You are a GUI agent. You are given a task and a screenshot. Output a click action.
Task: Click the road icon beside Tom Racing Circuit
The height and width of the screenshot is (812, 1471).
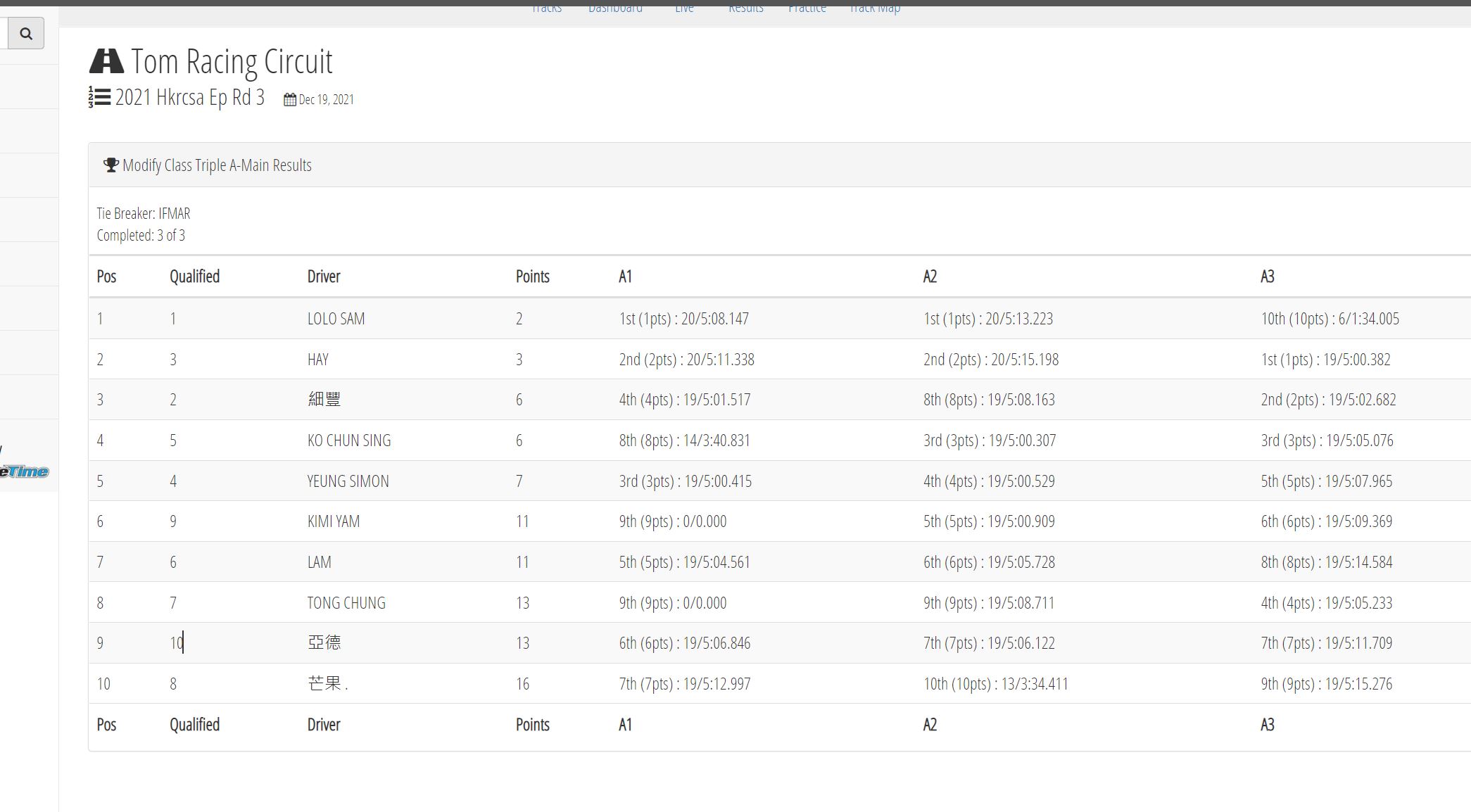(106, 62)
